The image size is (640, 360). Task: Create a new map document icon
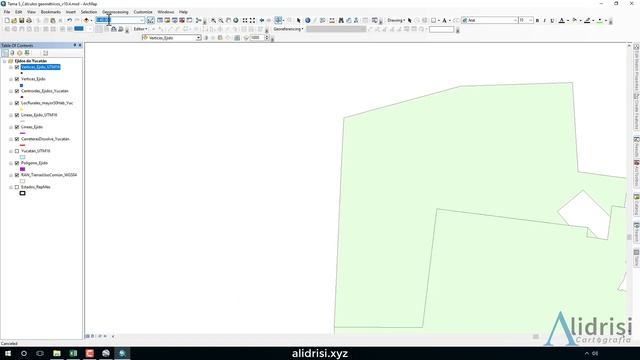pyautogui.click(x=7, y=20)
